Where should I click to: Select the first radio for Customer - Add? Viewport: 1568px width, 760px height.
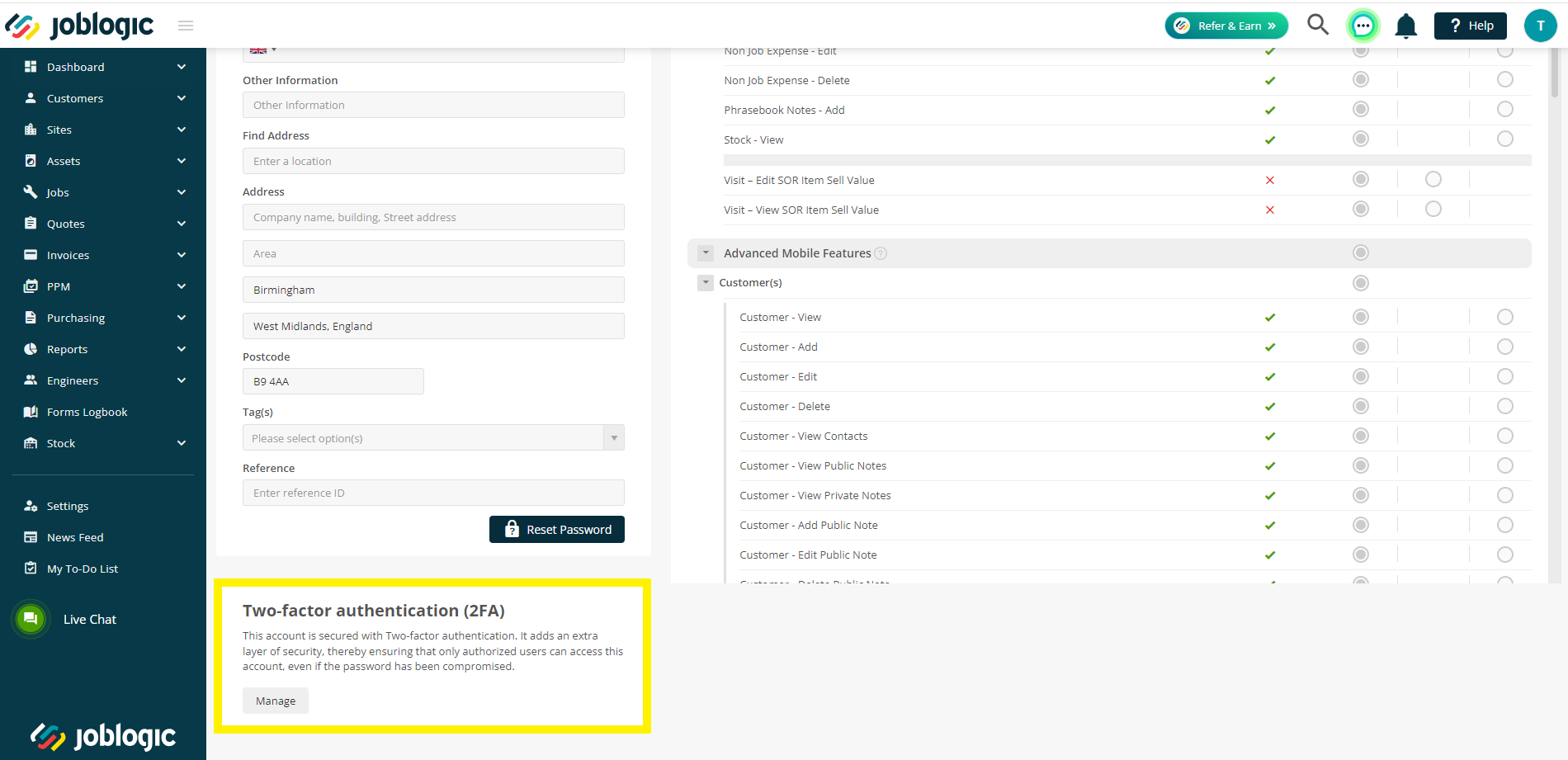coord(1361,347)
